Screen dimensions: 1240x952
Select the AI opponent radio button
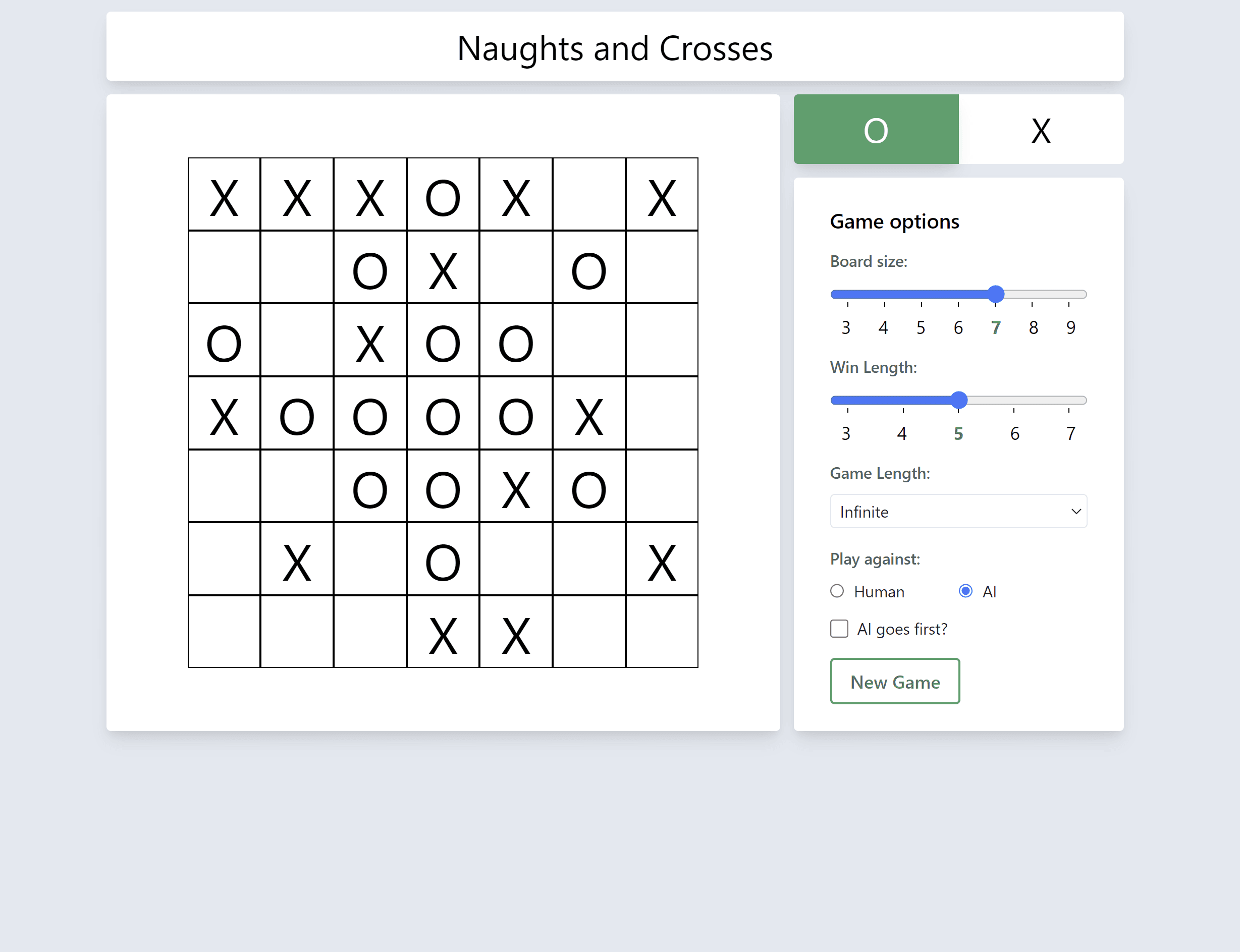pos(965,591)
